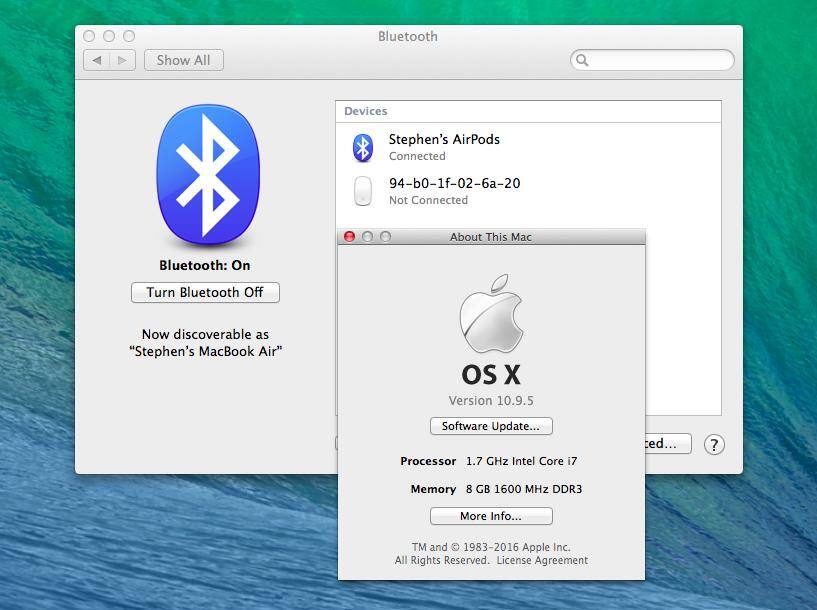Click the back navigation arrow
This screenshot has height=610, width=817.
(x=97, y=60)
